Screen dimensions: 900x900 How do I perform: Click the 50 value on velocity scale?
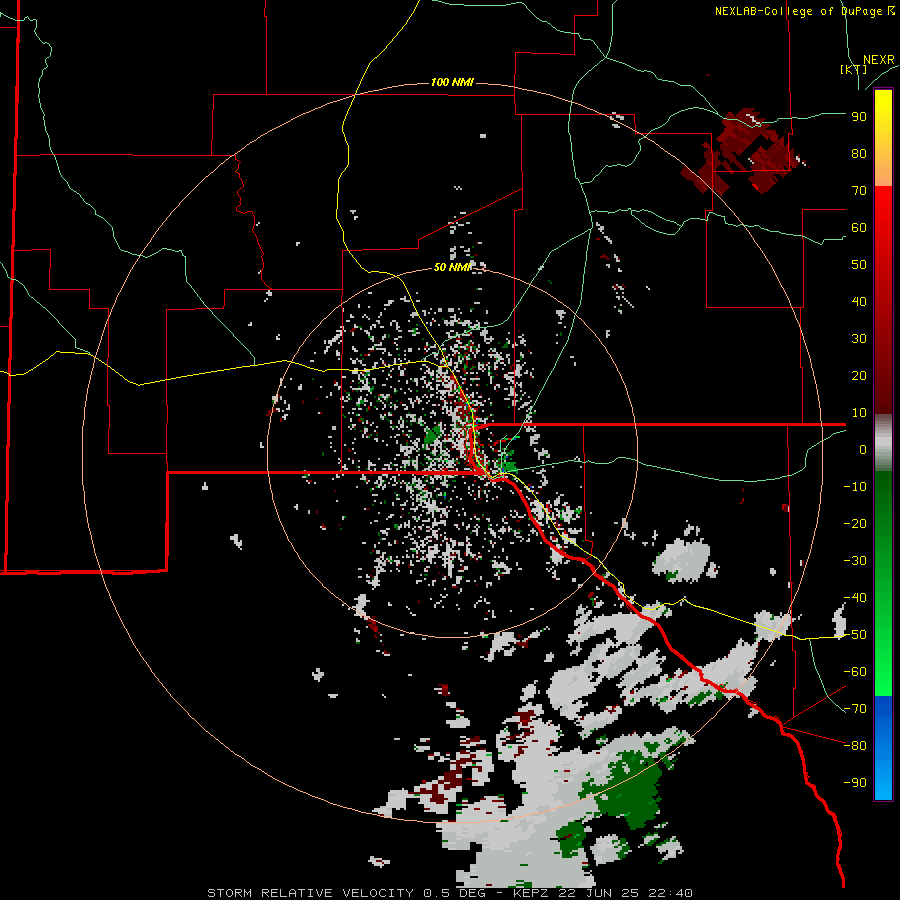tap(859, 265)
